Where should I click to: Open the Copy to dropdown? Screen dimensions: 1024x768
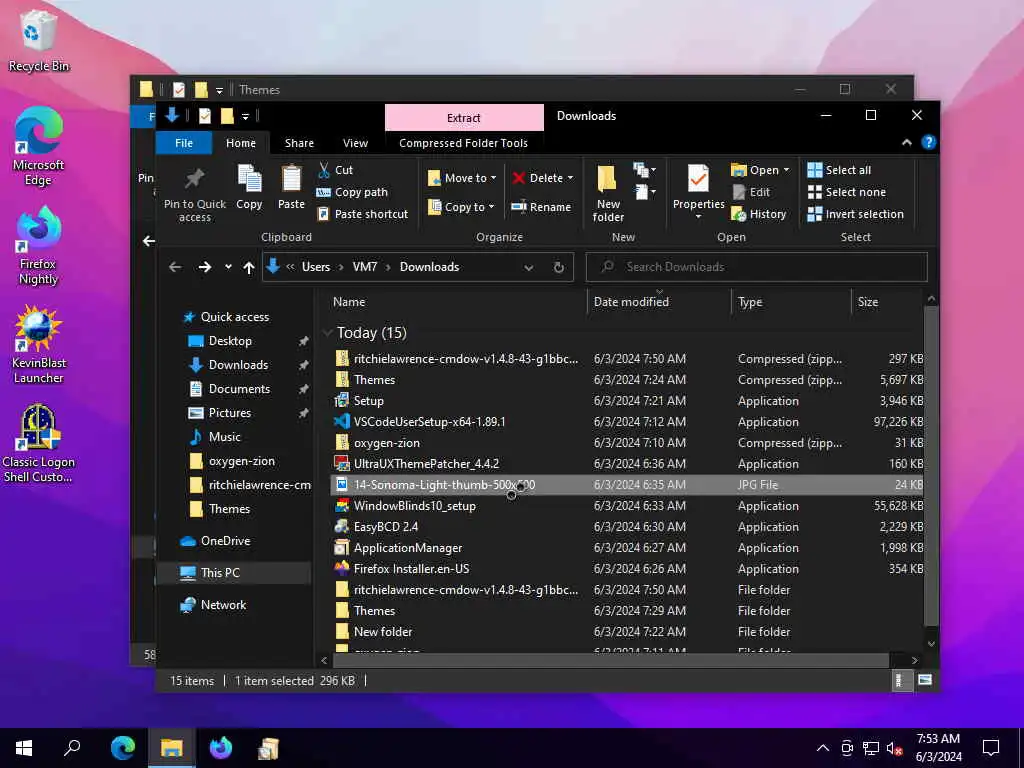(461, 207)
